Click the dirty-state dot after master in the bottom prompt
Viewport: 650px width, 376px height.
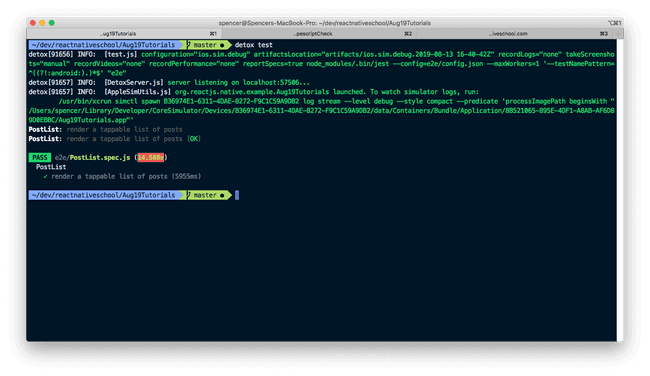coord(222,195)
